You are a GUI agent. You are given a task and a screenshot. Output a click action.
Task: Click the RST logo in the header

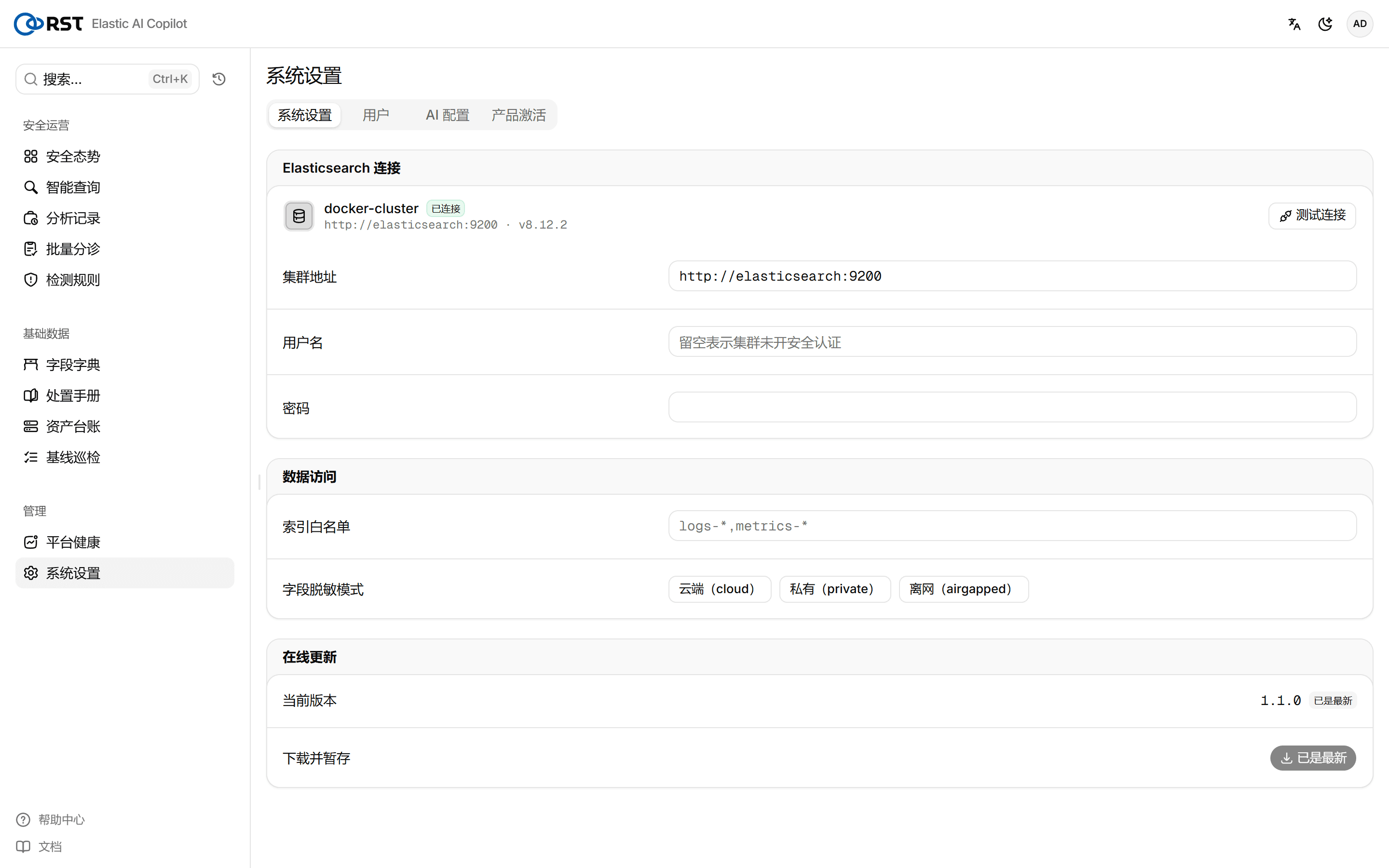coord(49,24)
